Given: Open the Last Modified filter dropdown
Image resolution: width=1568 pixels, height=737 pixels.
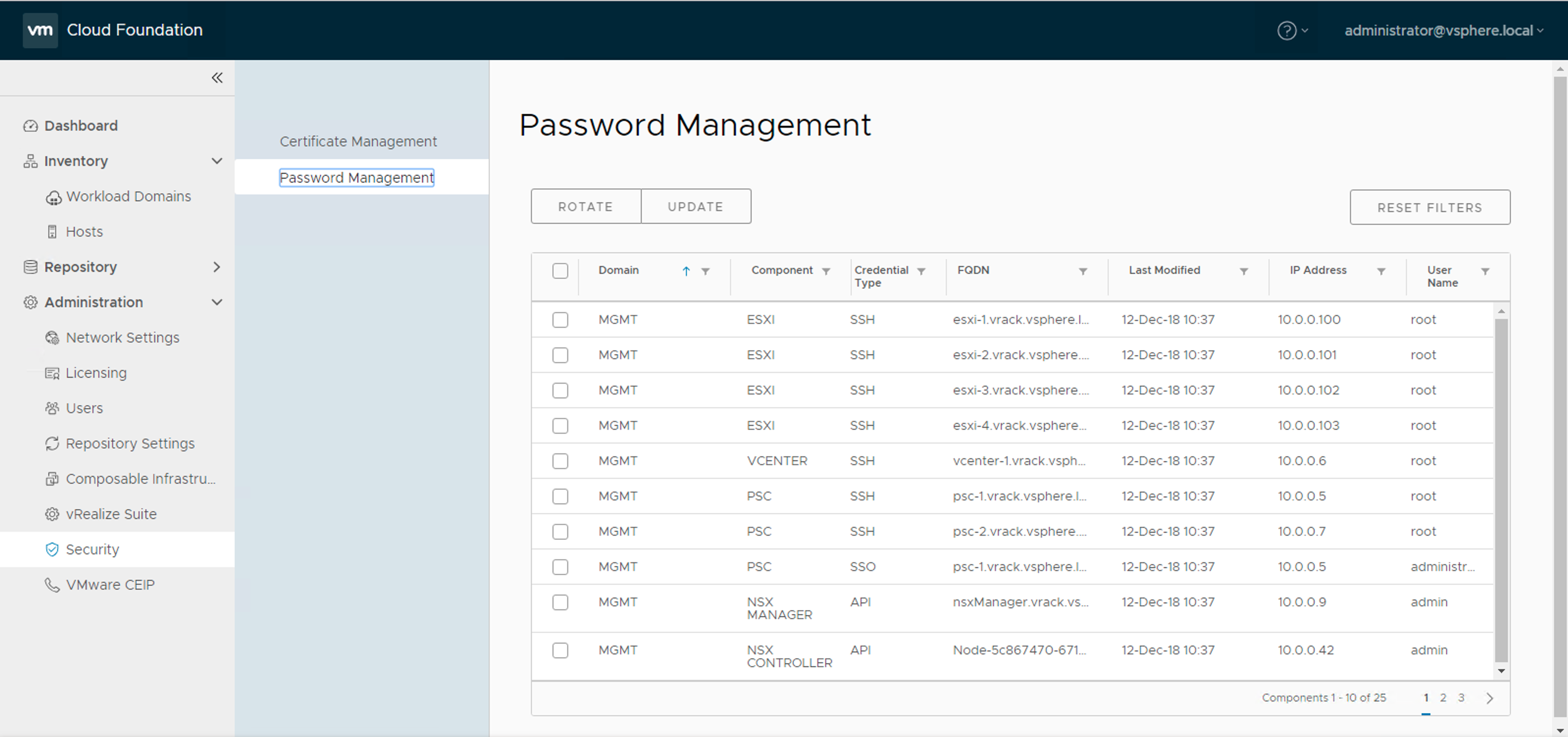Looking at the screenshot, I should 1244,271.
